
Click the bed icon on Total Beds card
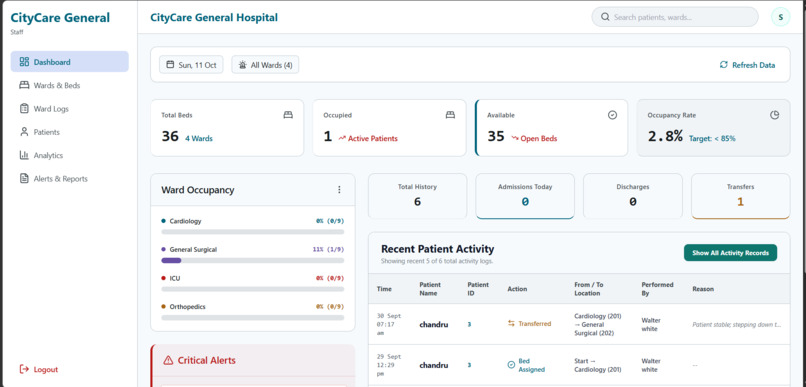[x=288, y=115]
